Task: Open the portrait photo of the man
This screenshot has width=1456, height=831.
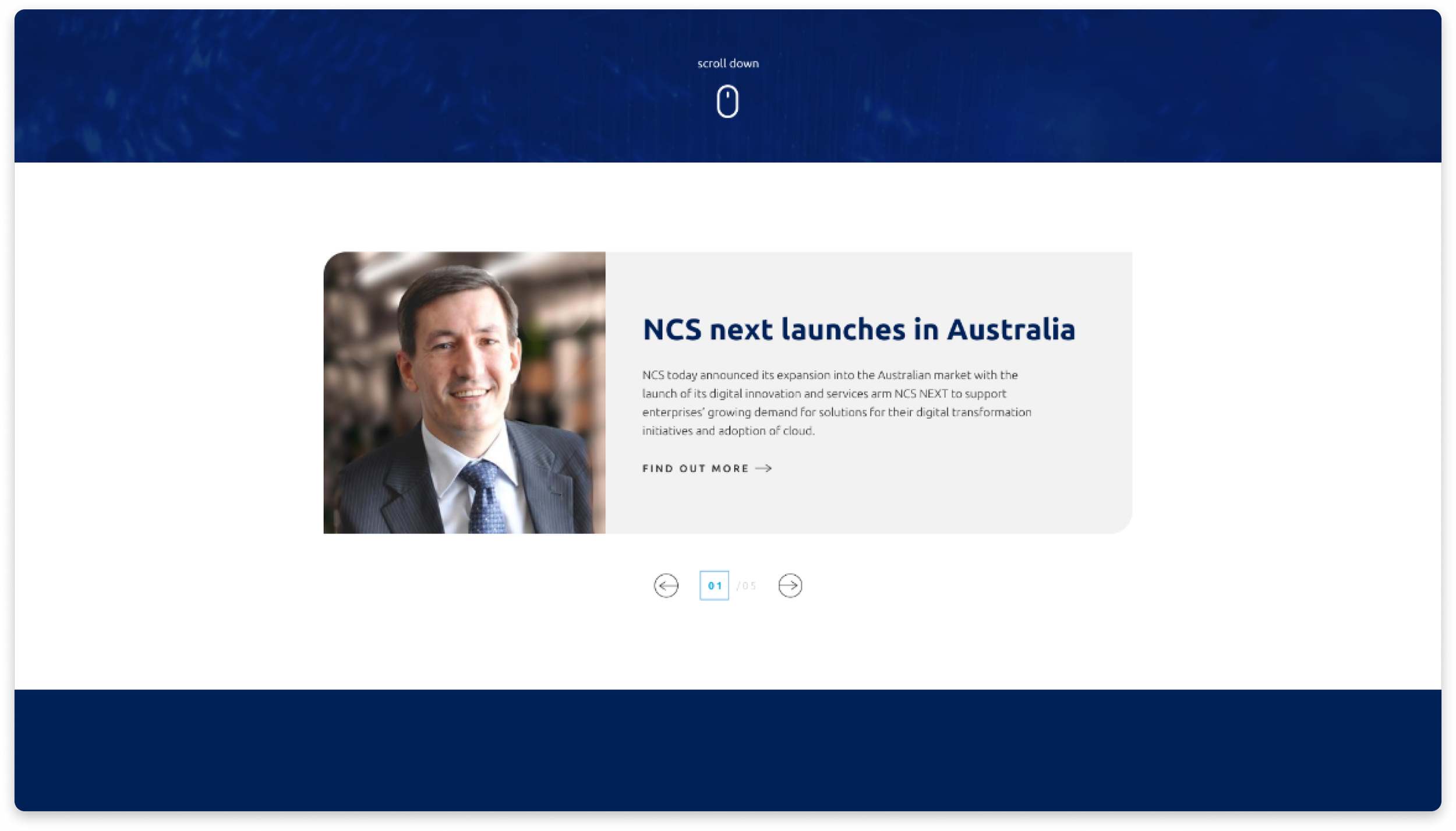Action: (x=464, y=392)
